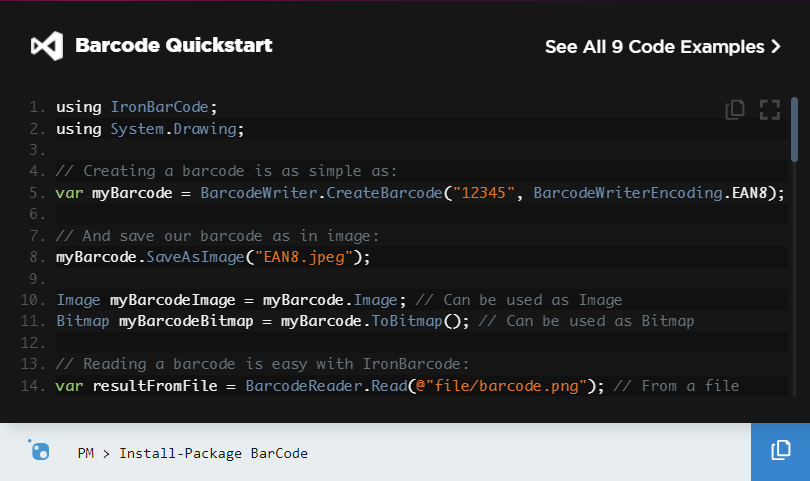Click line number 14 in the gutter
The height and width of the screenshot is (481, 810).
pos(33,385)
